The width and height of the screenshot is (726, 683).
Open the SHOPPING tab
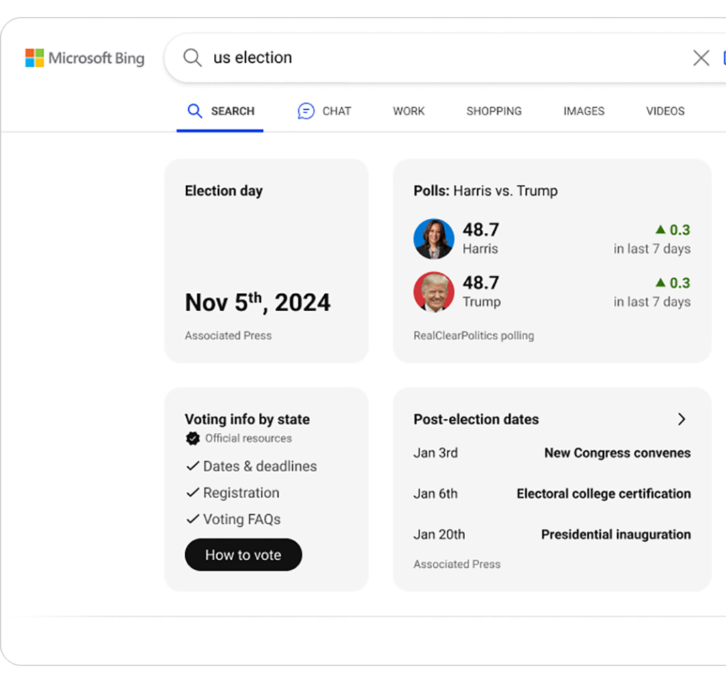(494, 111)
